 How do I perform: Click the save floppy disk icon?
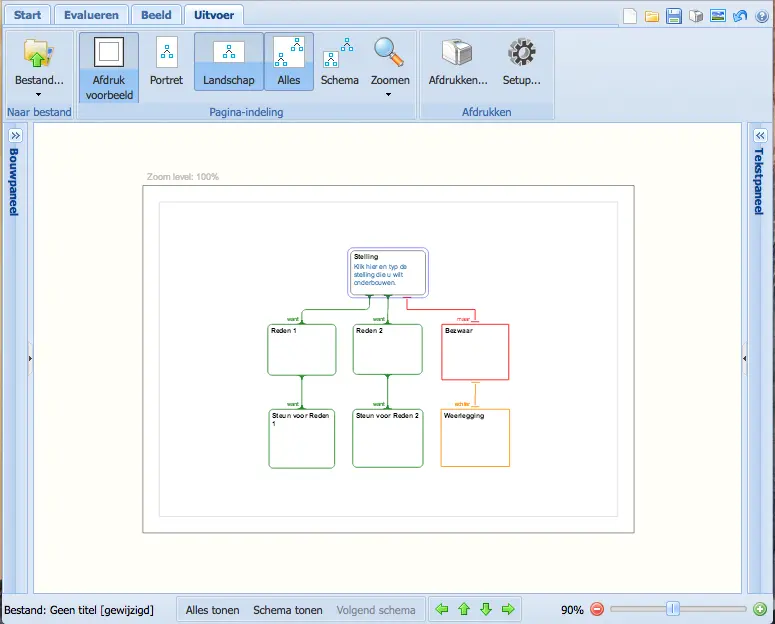674,16
